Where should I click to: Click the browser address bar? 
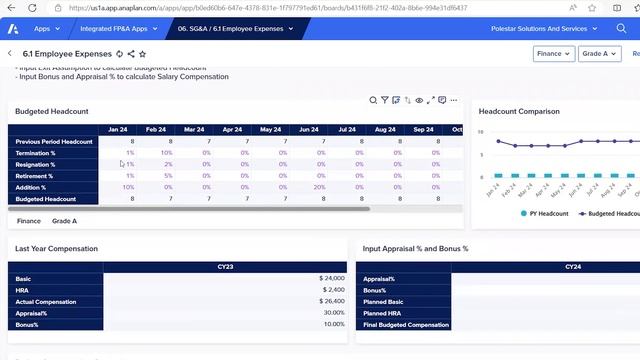tap(268, 7)
